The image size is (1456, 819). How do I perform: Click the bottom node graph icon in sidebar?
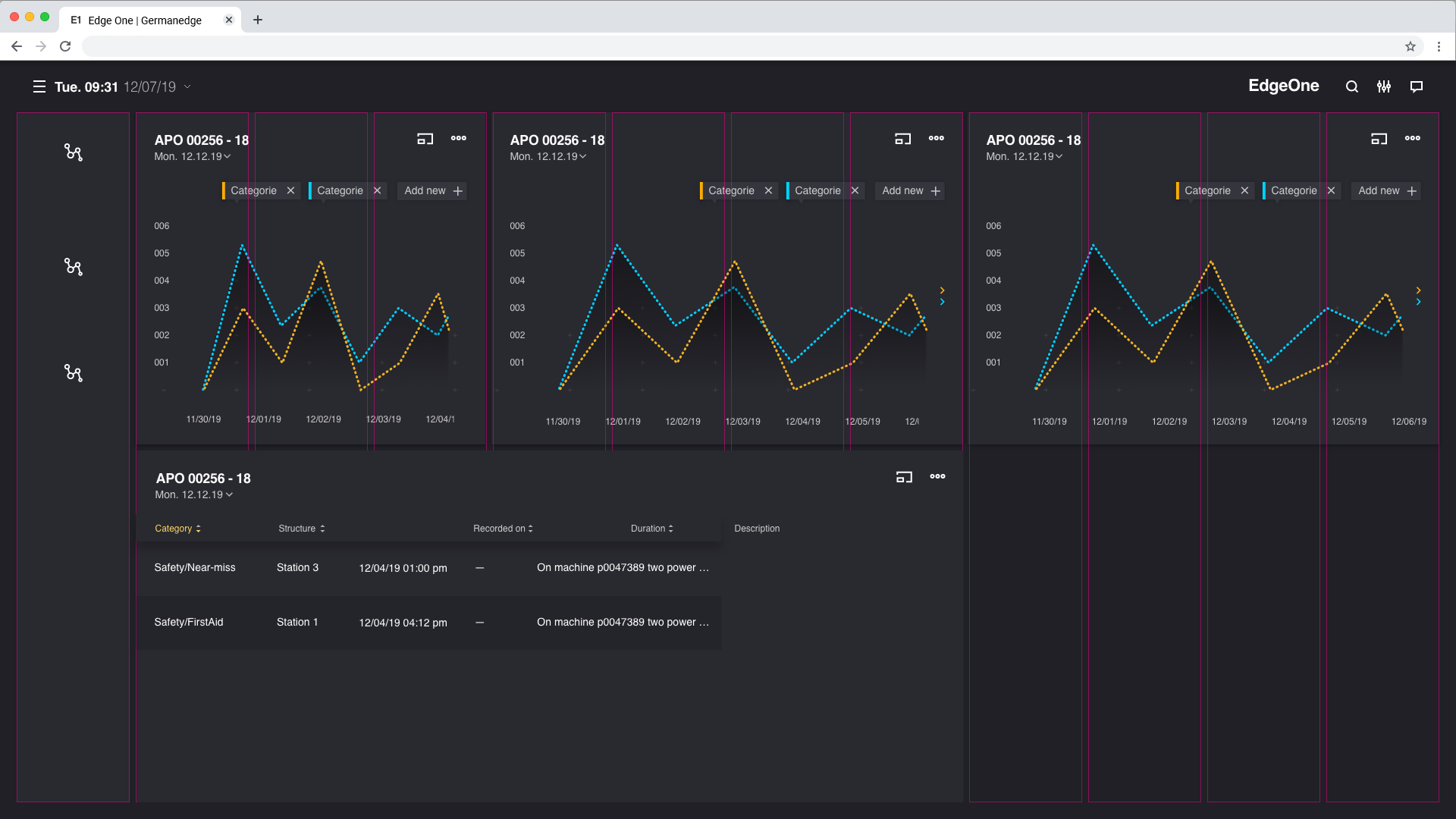click(74, 373)
